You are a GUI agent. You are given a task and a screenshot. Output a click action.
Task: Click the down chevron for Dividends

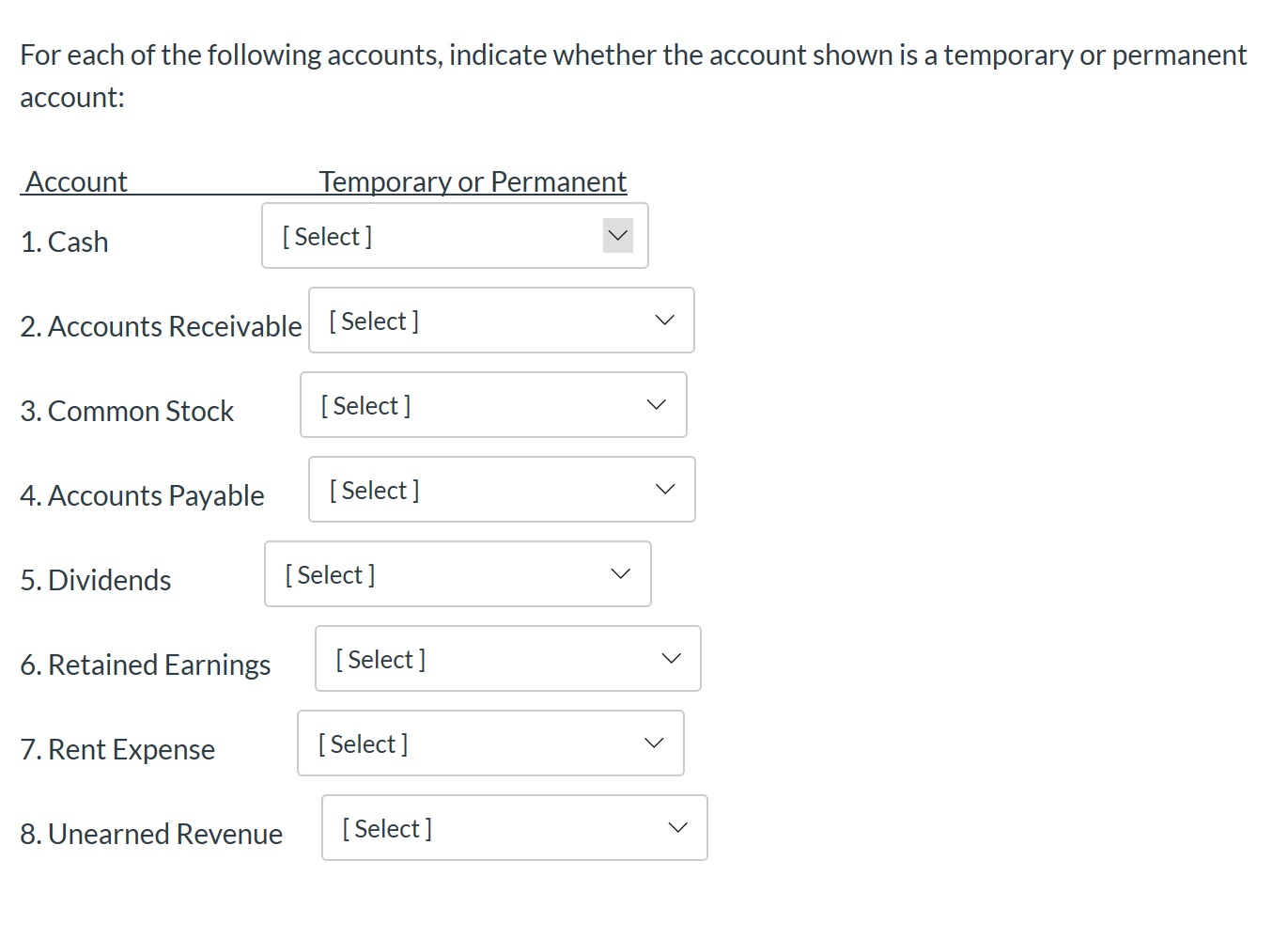pos(620,574)
